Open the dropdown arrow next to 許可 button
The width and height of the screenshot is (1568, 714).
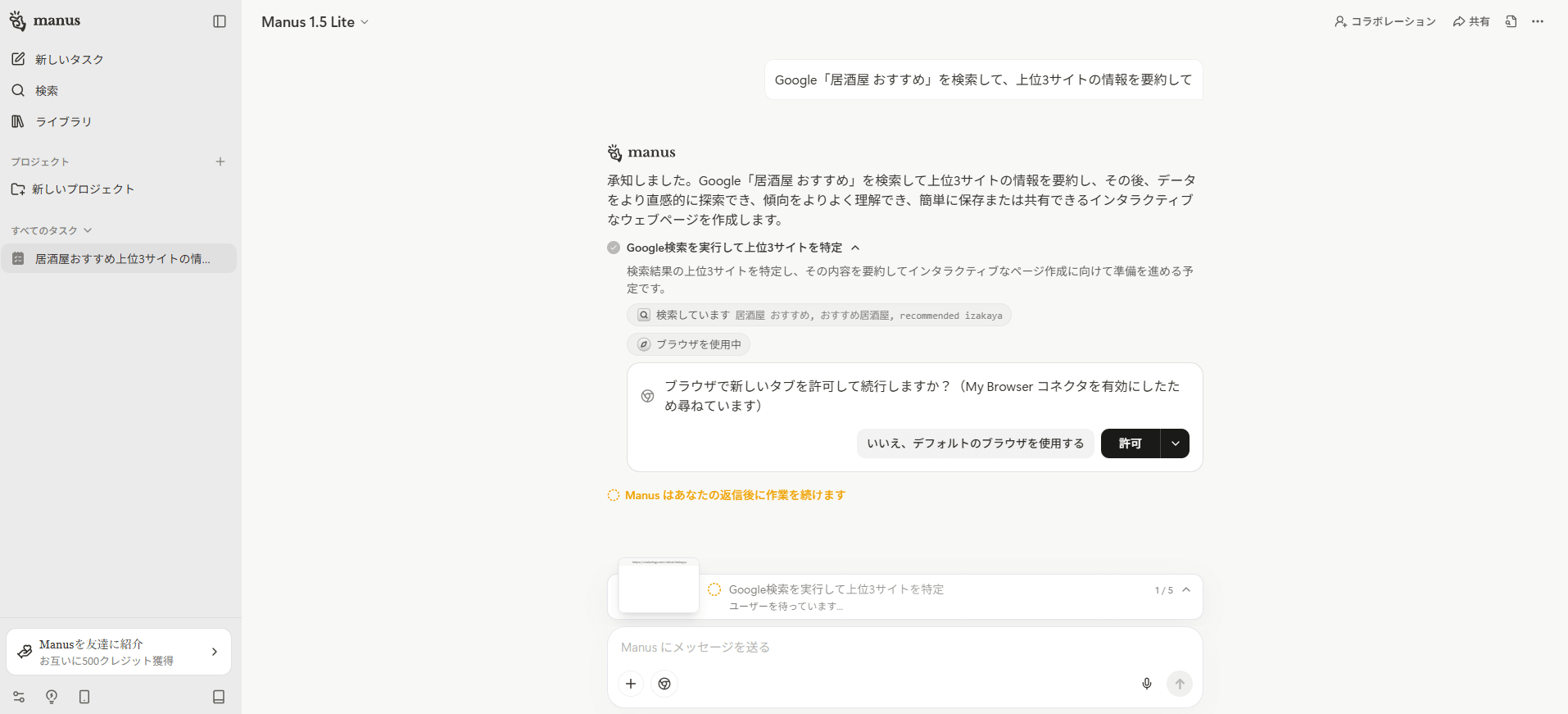click(x=1176, y=443)
